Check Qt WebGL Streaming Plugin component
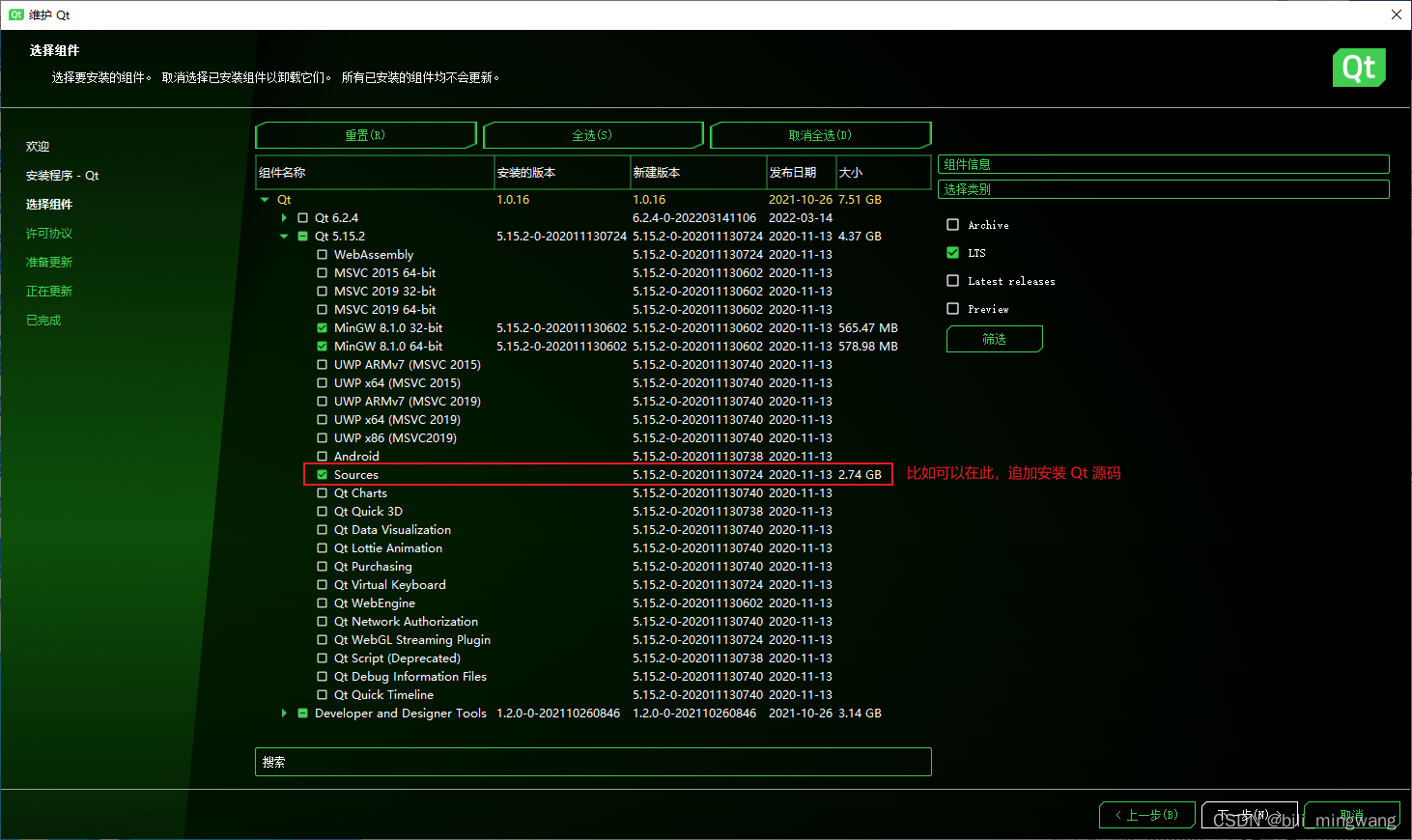 (x=323, y=640)
